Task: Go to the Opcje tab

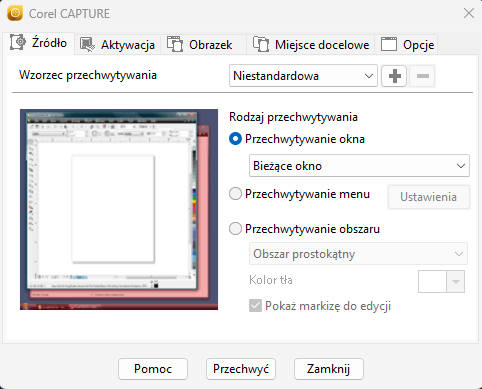Action: 406,45
